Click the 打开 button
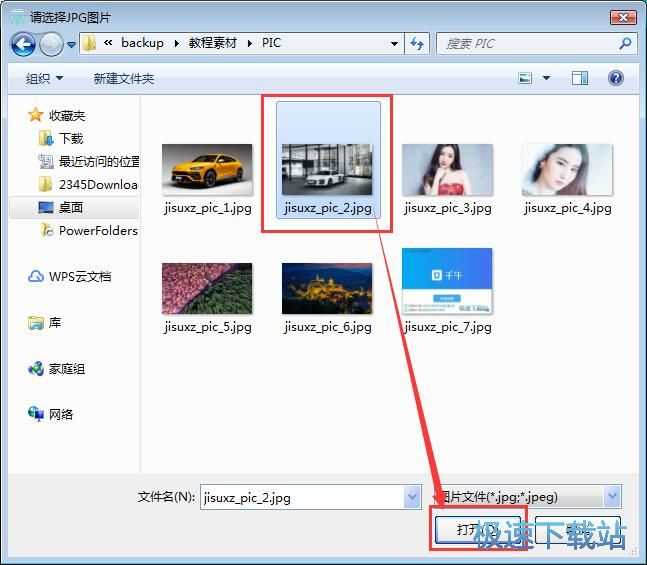The height and width of the screenshot is (565, 647). point(478,530)
